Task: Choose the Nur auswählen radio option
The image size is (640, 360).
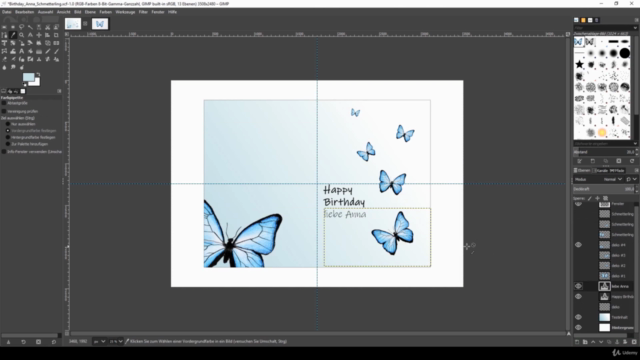Action: (8, 124)
